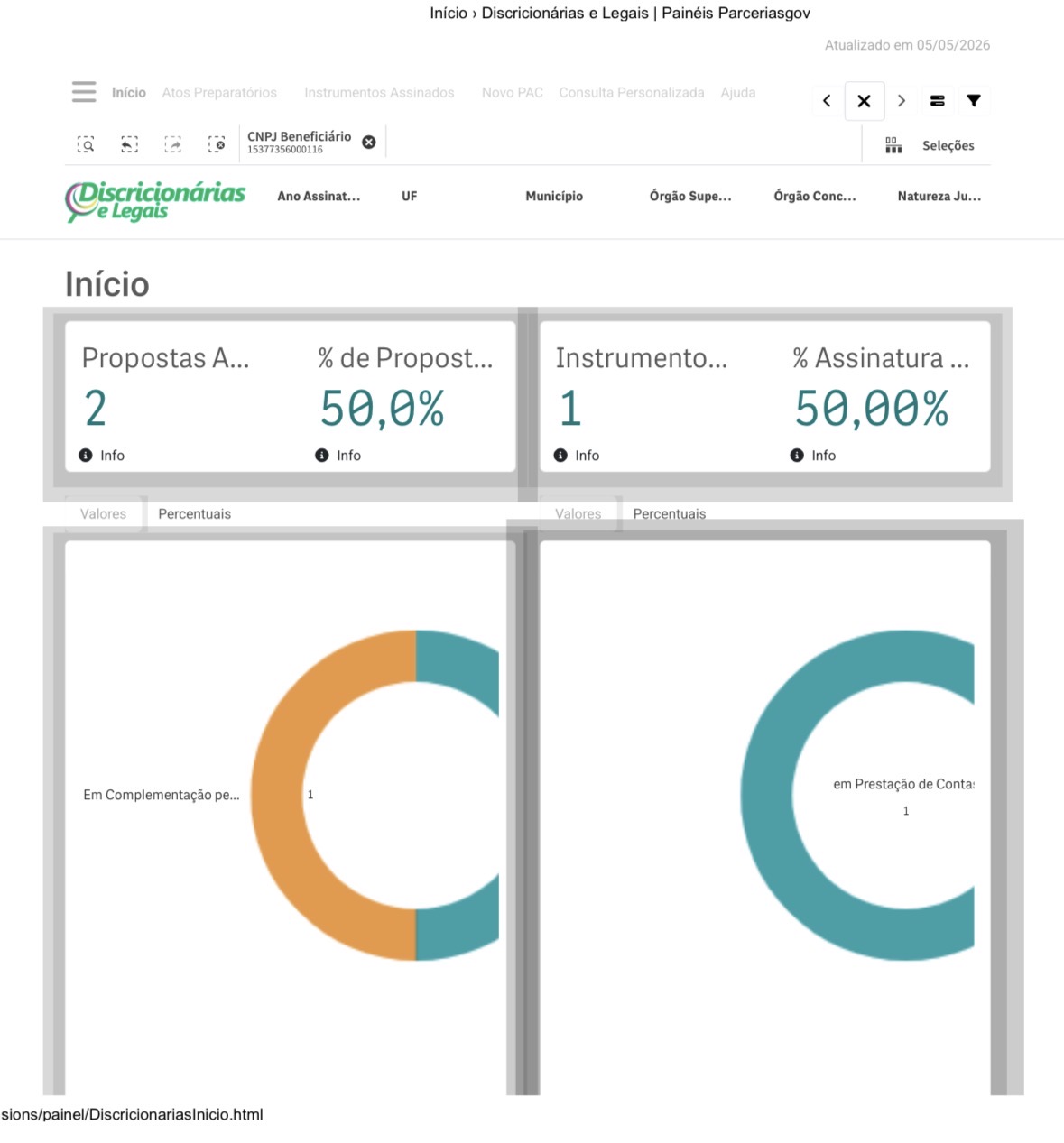Image resolution: width=1064 pixels, height=1143 pixels.
Task: Click Info under % de Propost... card
Action: pos(338,456)
